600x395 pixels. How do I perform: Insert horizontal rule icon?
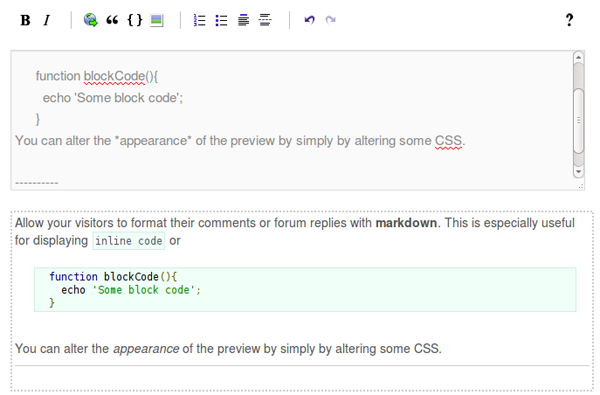pos(265,20)
